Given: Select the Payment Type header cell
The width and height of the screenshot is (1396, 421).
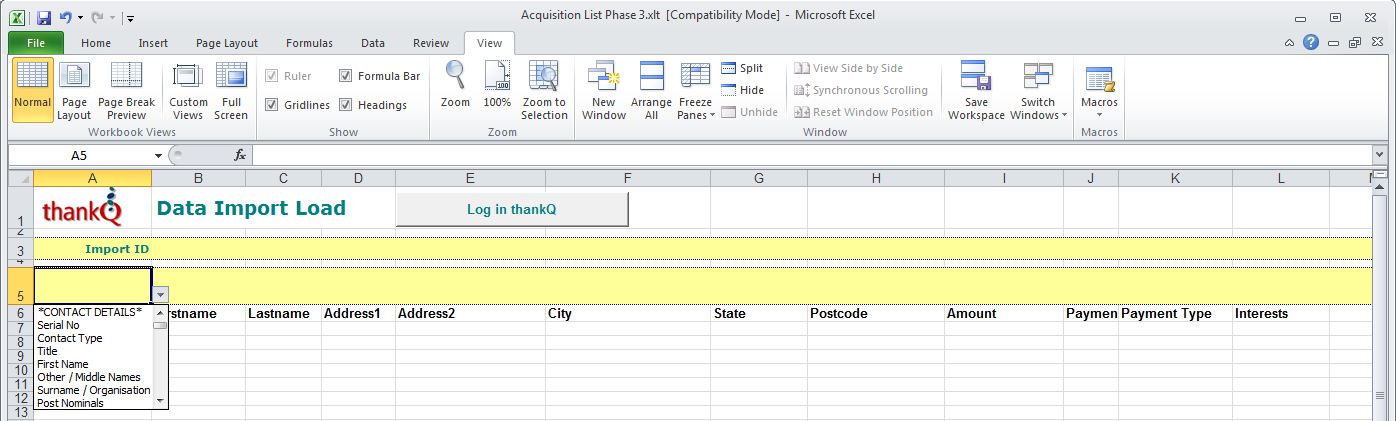Looking at the screenshot, I should (1175, 313).
